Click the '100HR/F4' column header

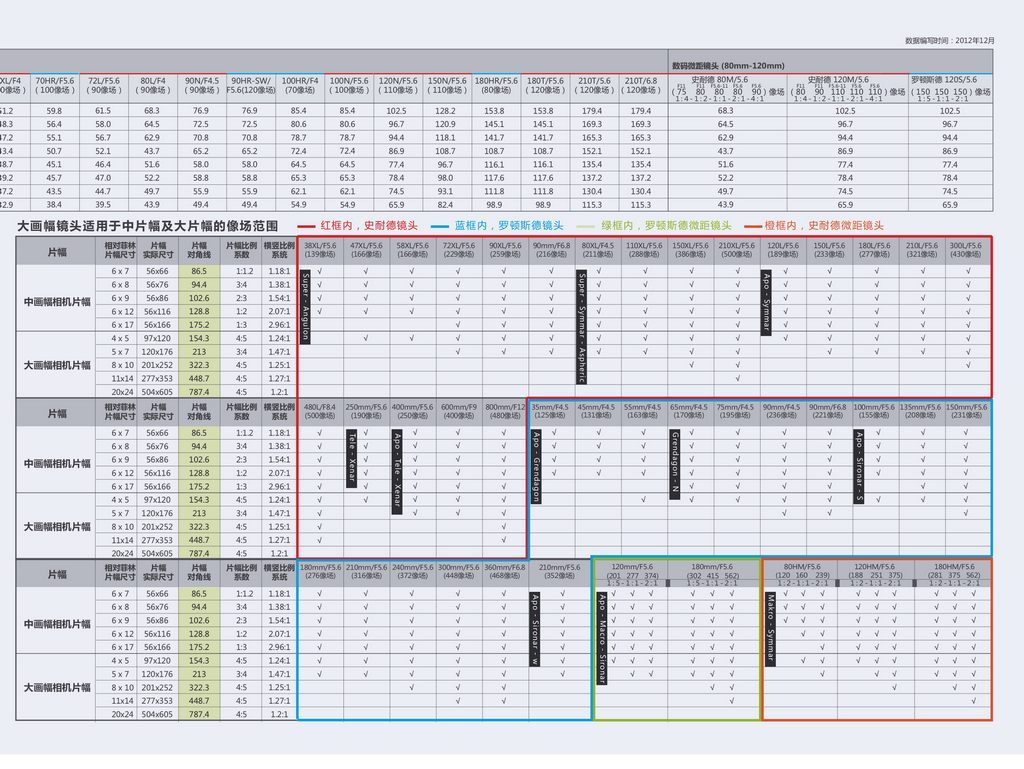tap(300, 86)
